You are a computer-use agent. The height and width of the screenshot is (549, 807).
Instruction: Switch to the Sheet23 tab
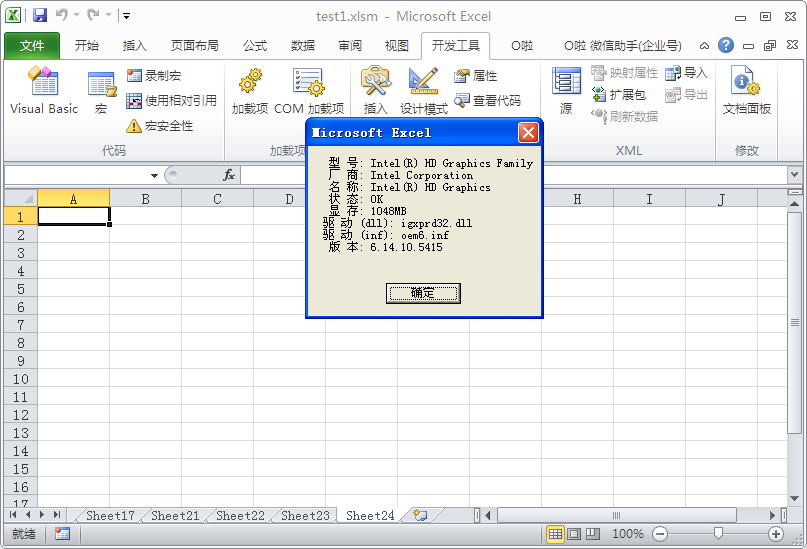pyautogui.click(x=305, y=516)
